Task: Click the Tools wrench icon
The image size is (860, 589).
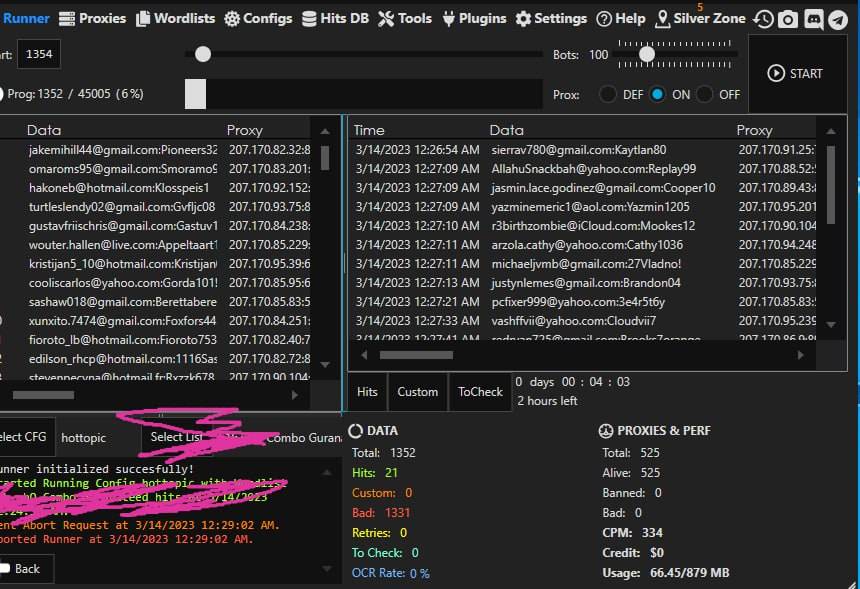Action: 386,19
